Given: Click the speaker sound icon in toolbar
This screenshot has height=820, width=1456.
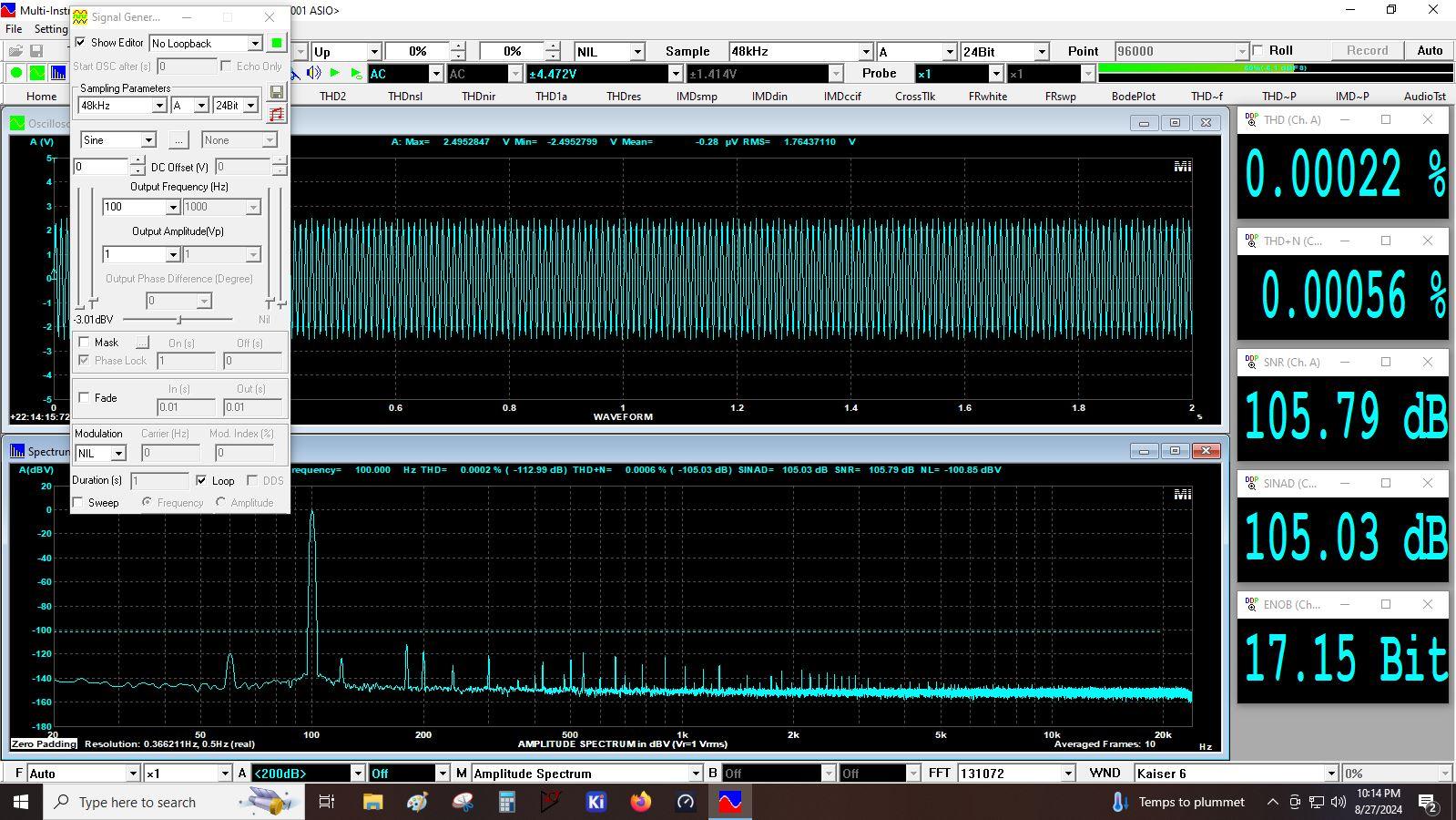Looking at the screenshot, I should click(x=313, y=73).
